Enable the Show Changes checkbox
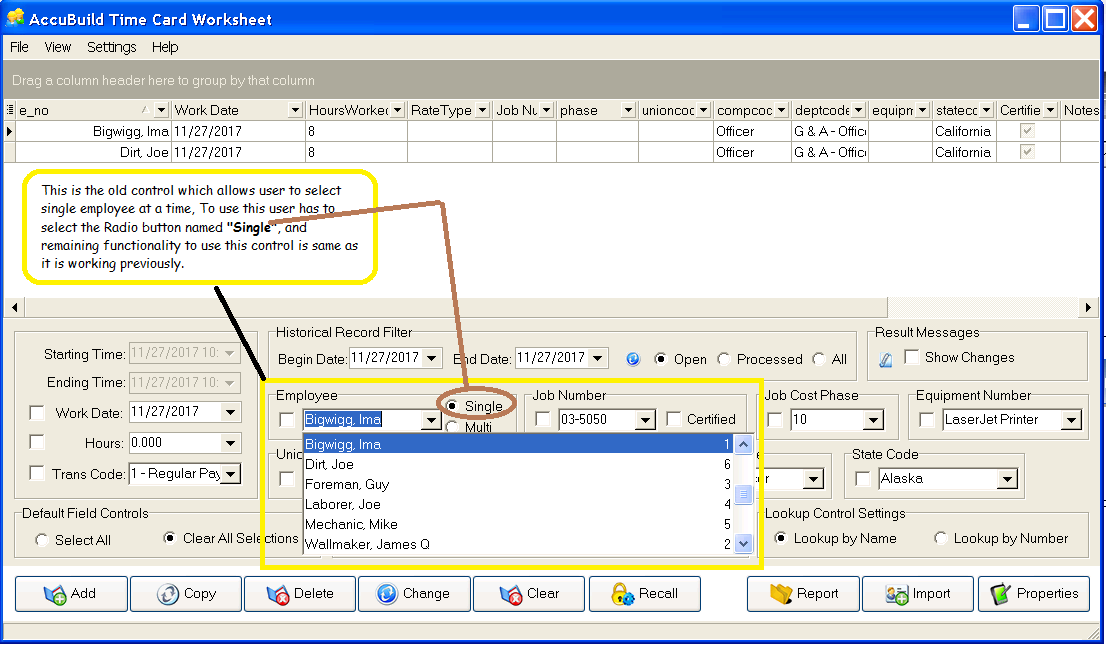This screenshot has width=1106, height=645. click(x=911, y=357)
